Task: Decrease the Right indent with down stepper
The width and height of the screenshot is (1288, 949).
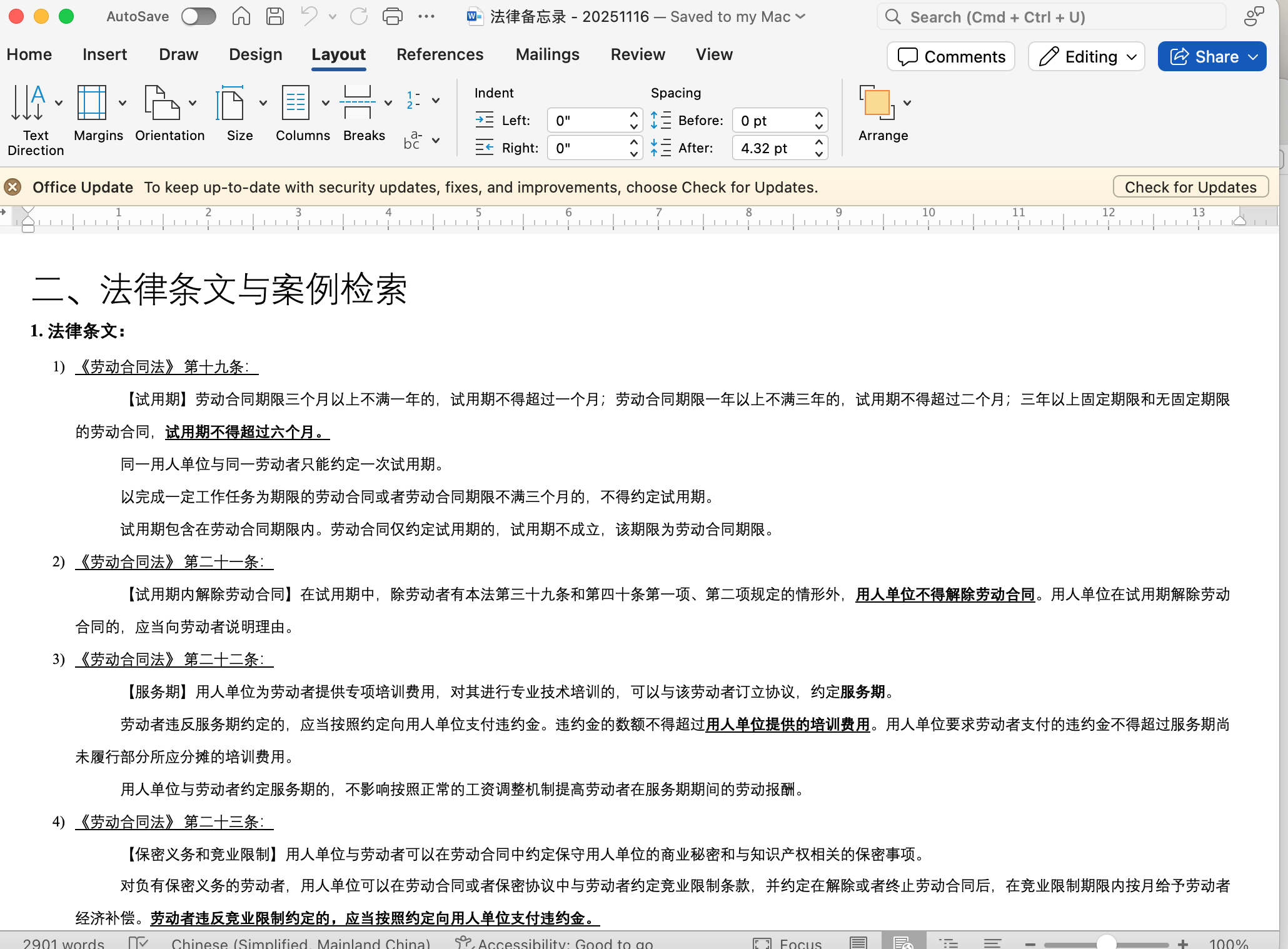Action: pos(634,154)
